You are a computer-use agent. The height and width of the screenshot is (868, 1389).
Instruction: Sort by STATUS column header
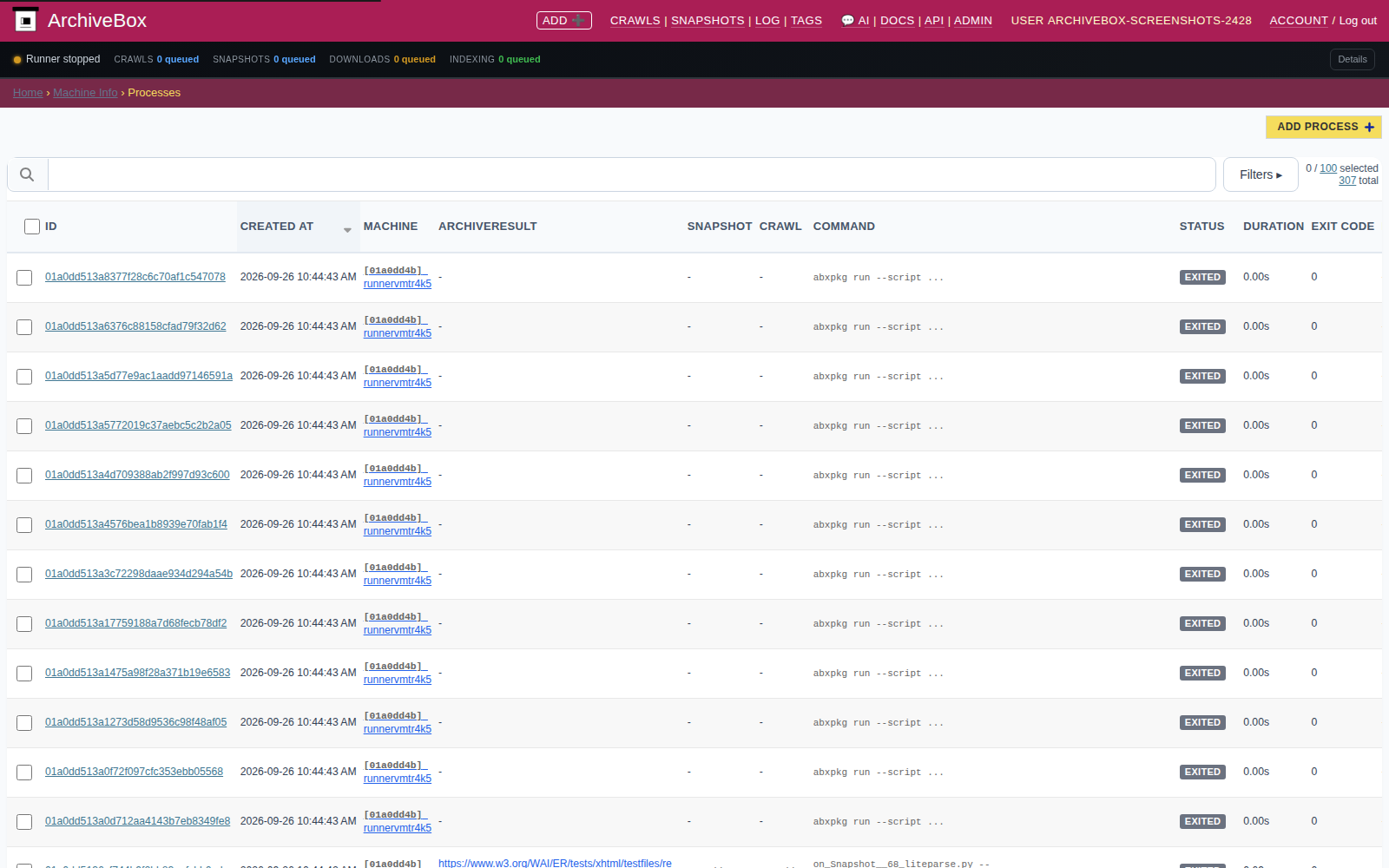click(x=1201, y=227)
